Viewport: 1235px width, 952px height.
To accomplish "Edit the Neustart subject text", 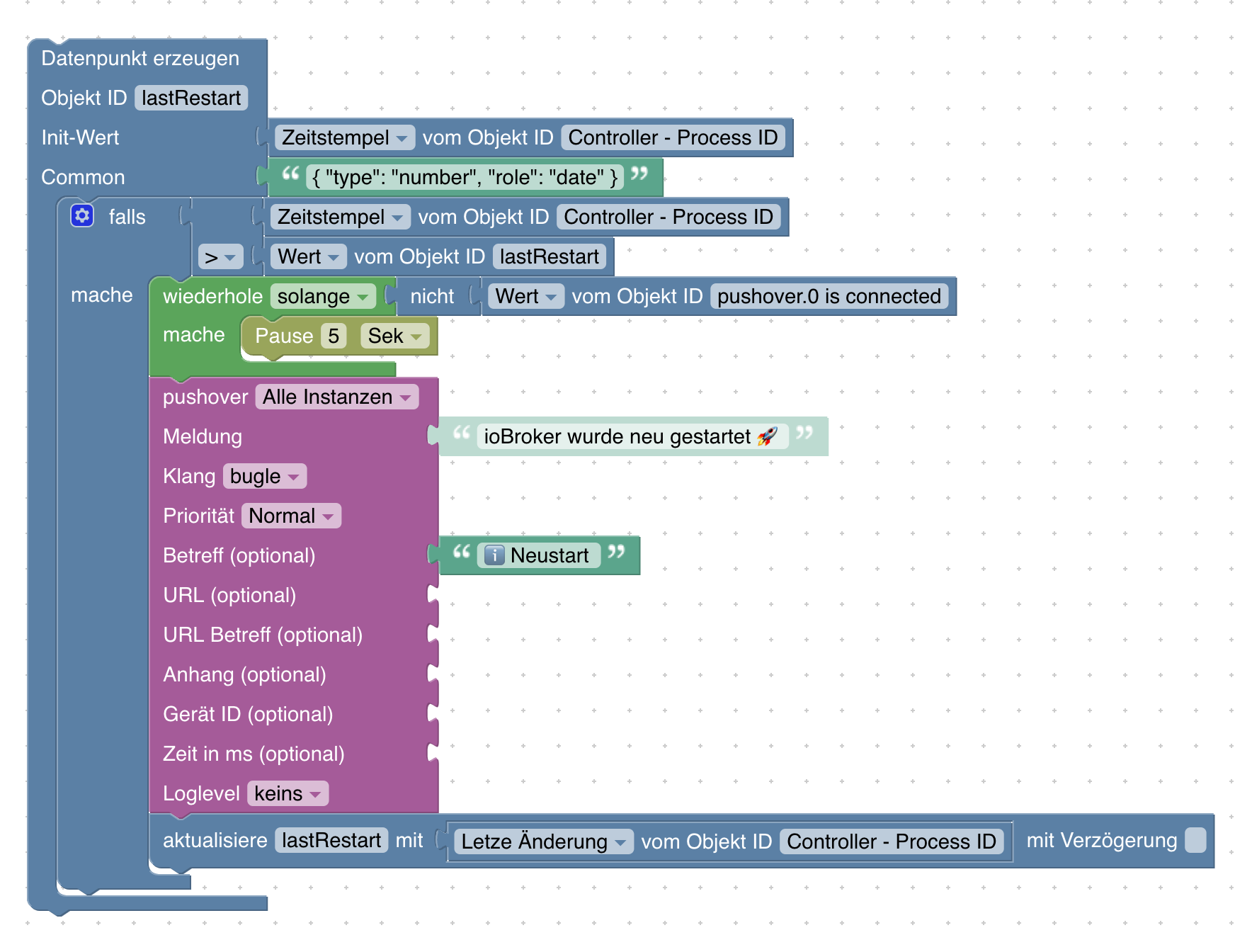I will [x=540, y=555].
